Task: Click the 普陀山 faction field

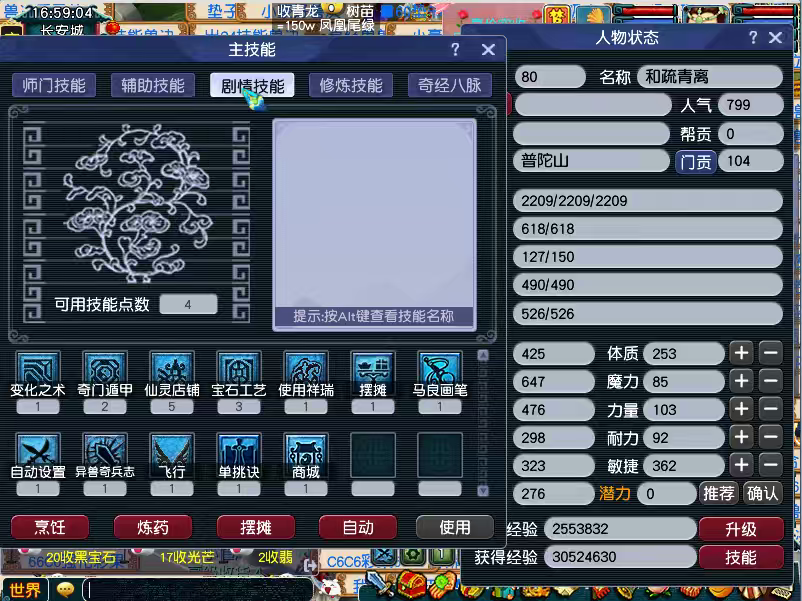Action: pos(591,161)
